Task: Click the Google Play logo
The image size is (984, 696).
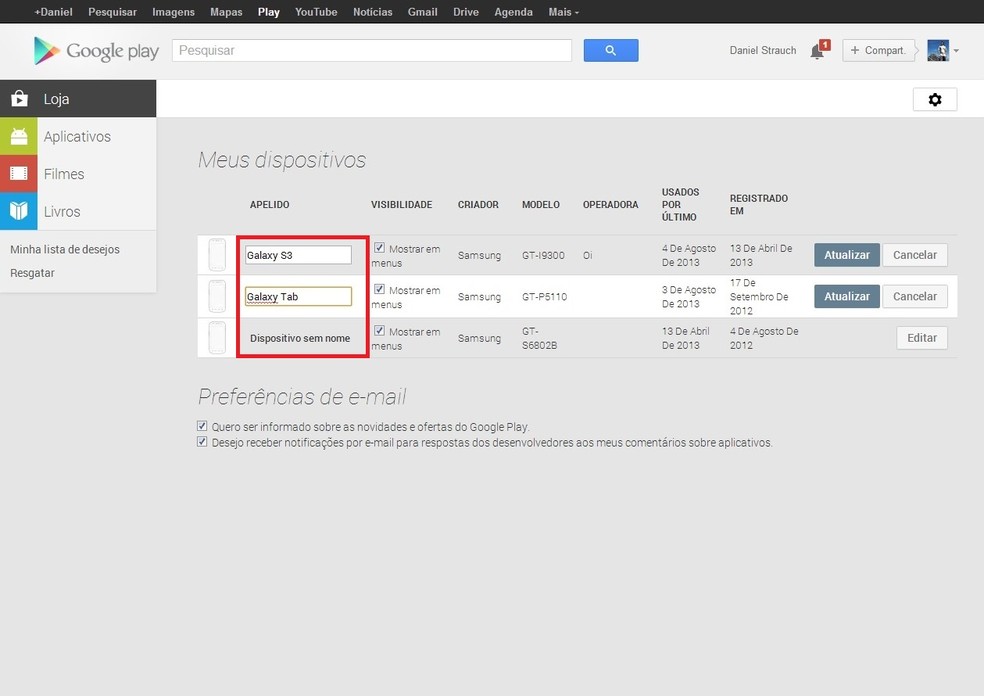Action: [x=96, y=51]
